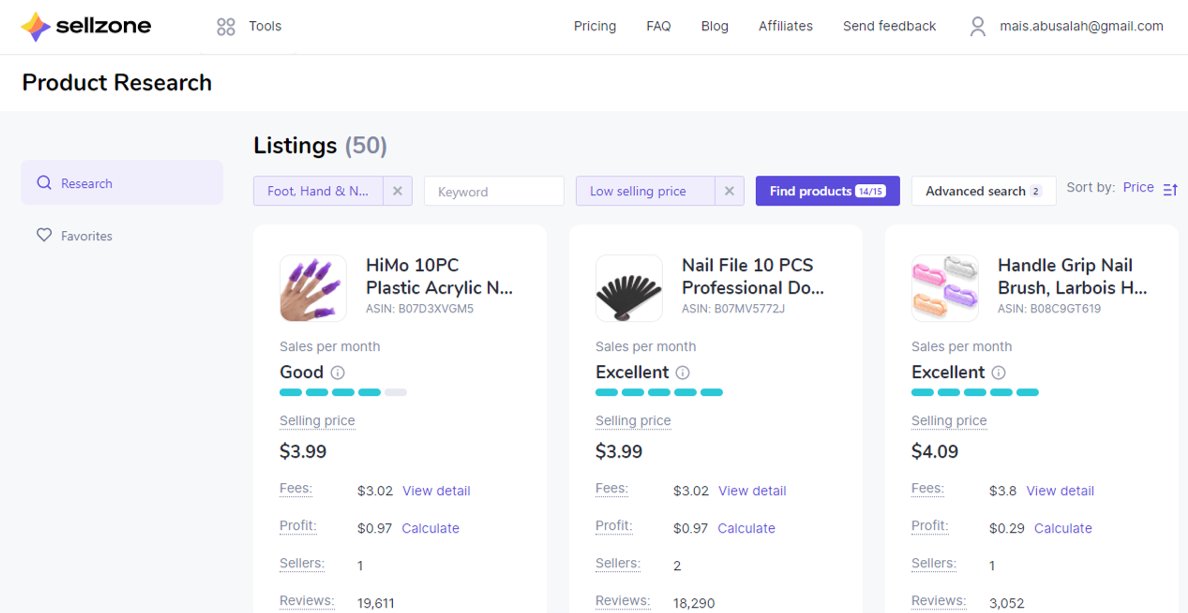Open Handle Grip Nail Brush, Larbois title

pyautogui.click(x=1072, y=277)
